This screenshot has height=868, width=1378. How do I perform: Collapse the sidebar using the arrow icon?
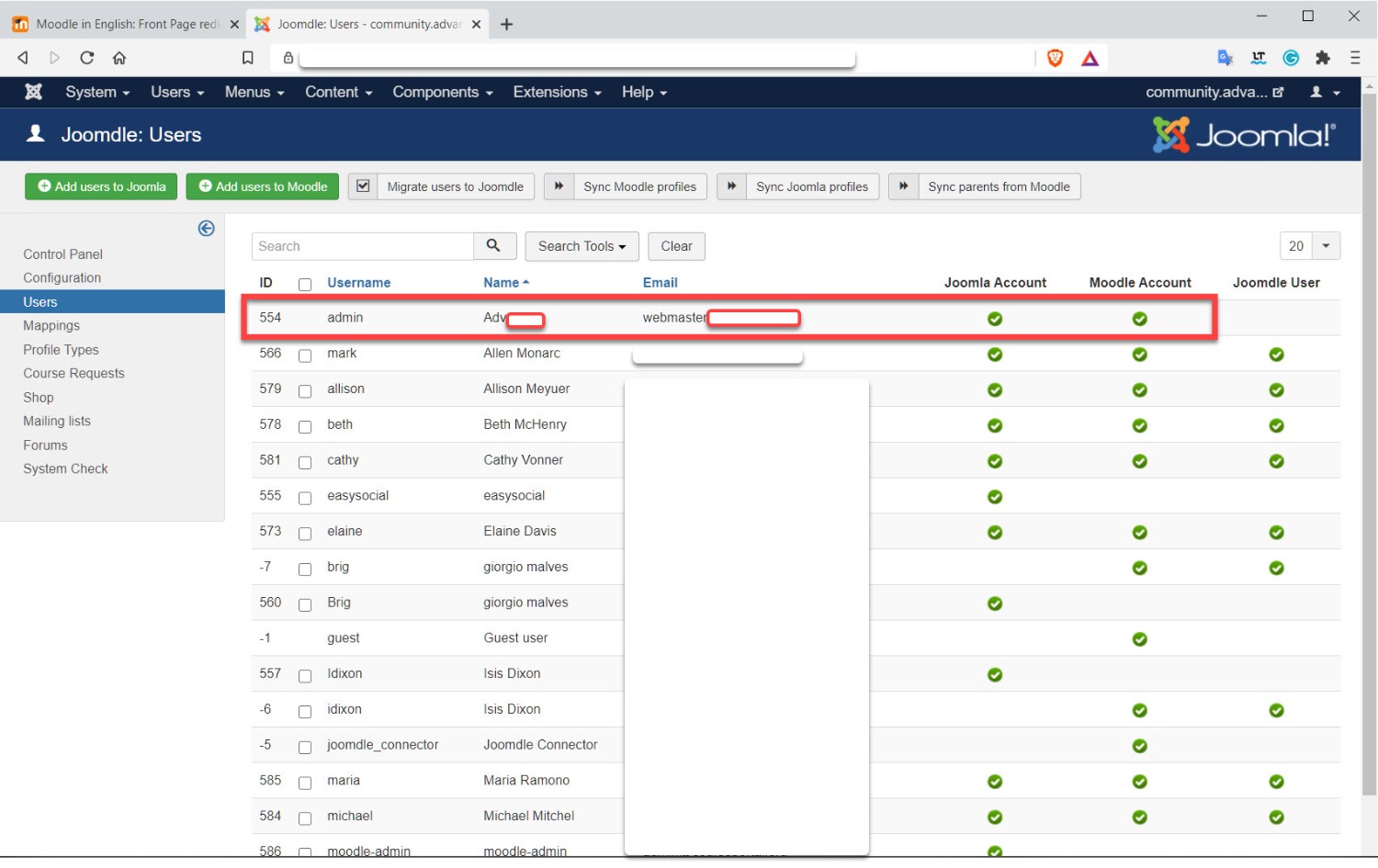(206, 229)
